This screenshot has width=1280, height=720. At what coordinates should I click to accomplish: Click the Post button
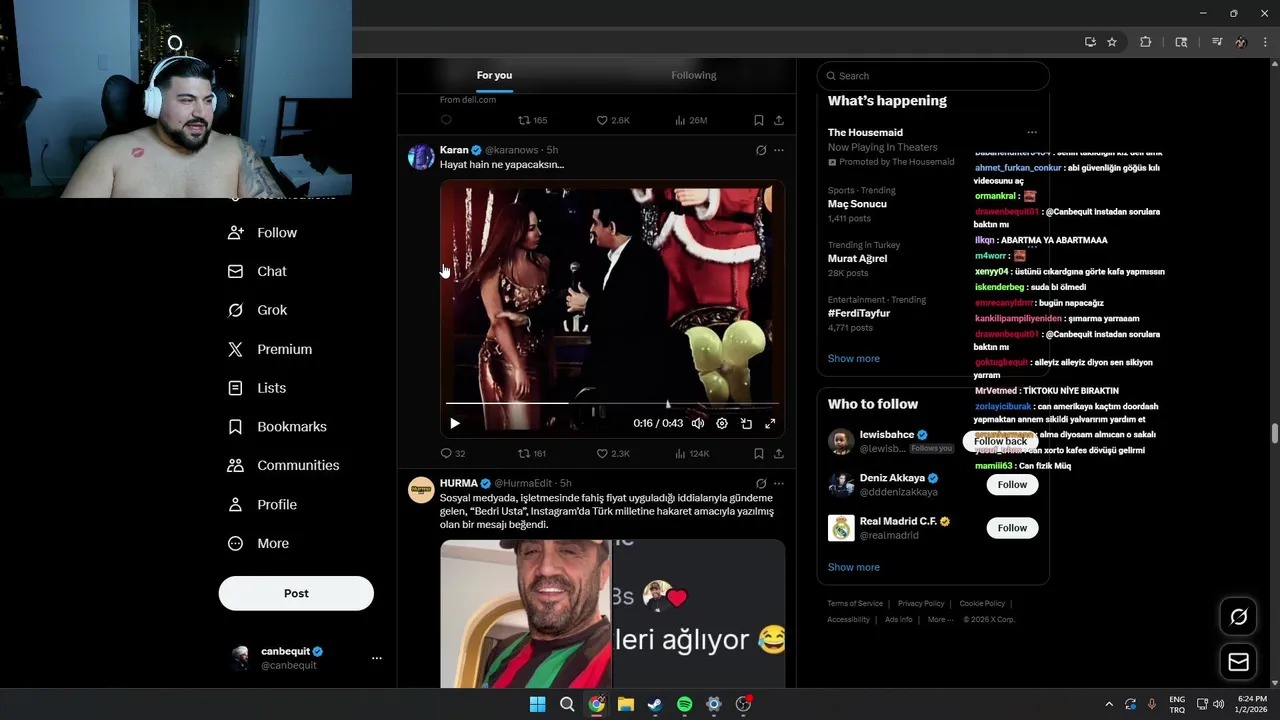pyautogui.click(x=296, y=593)
